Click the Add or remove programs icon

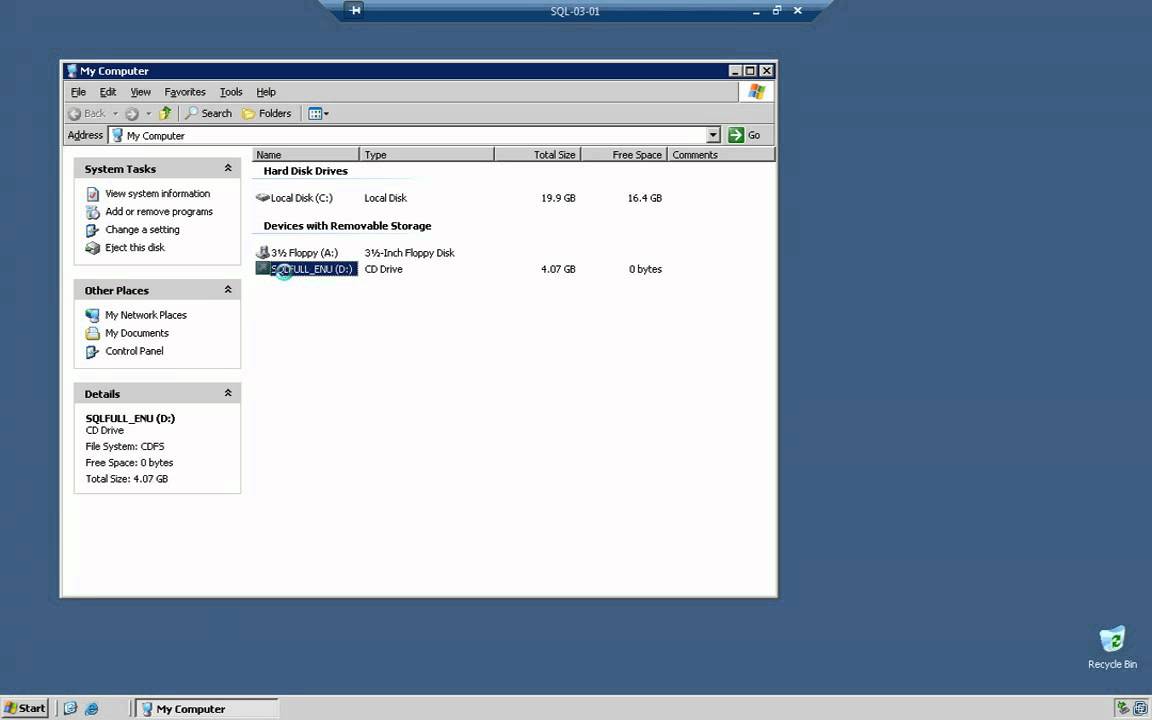coord(93,212)
